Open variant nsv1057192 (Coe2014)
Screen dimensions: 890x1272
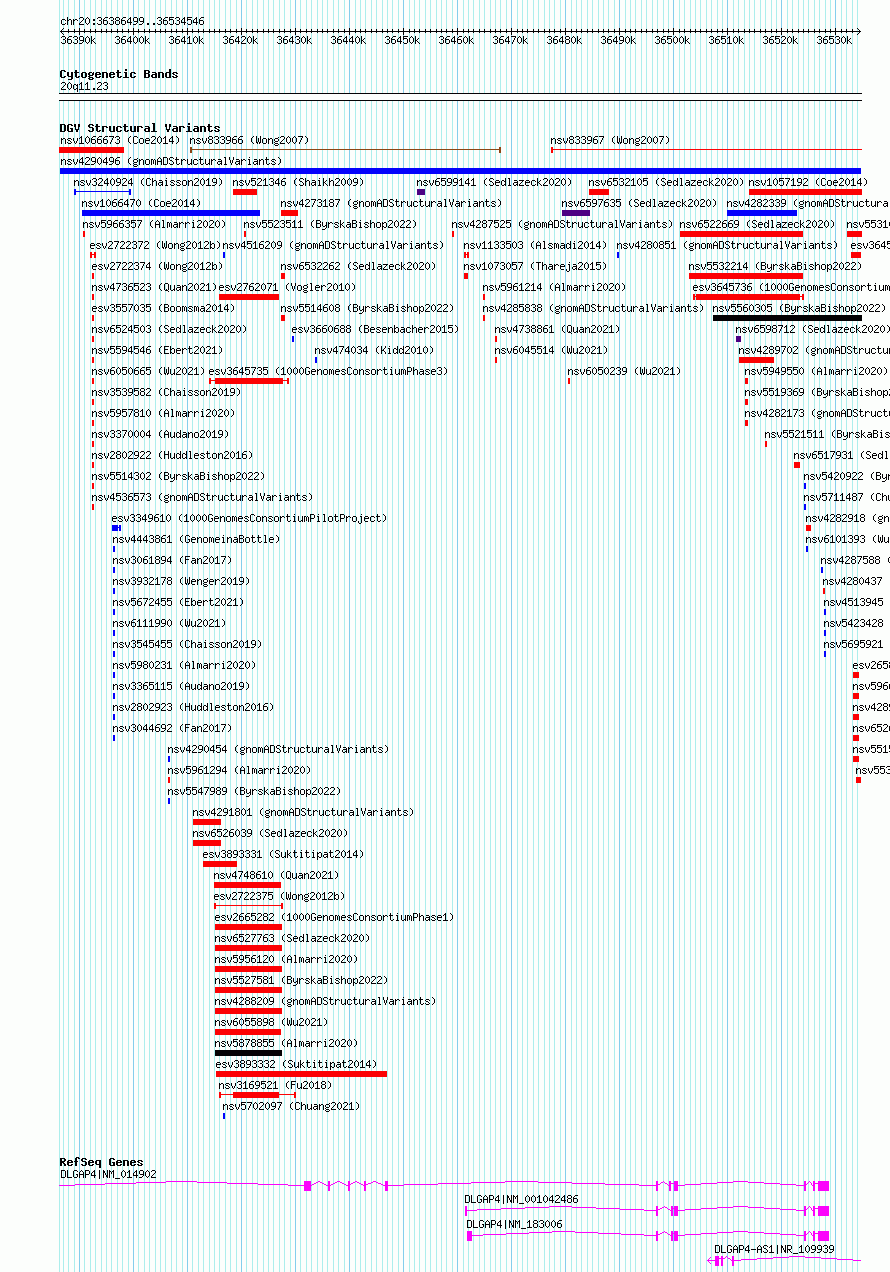pos(808,183)
